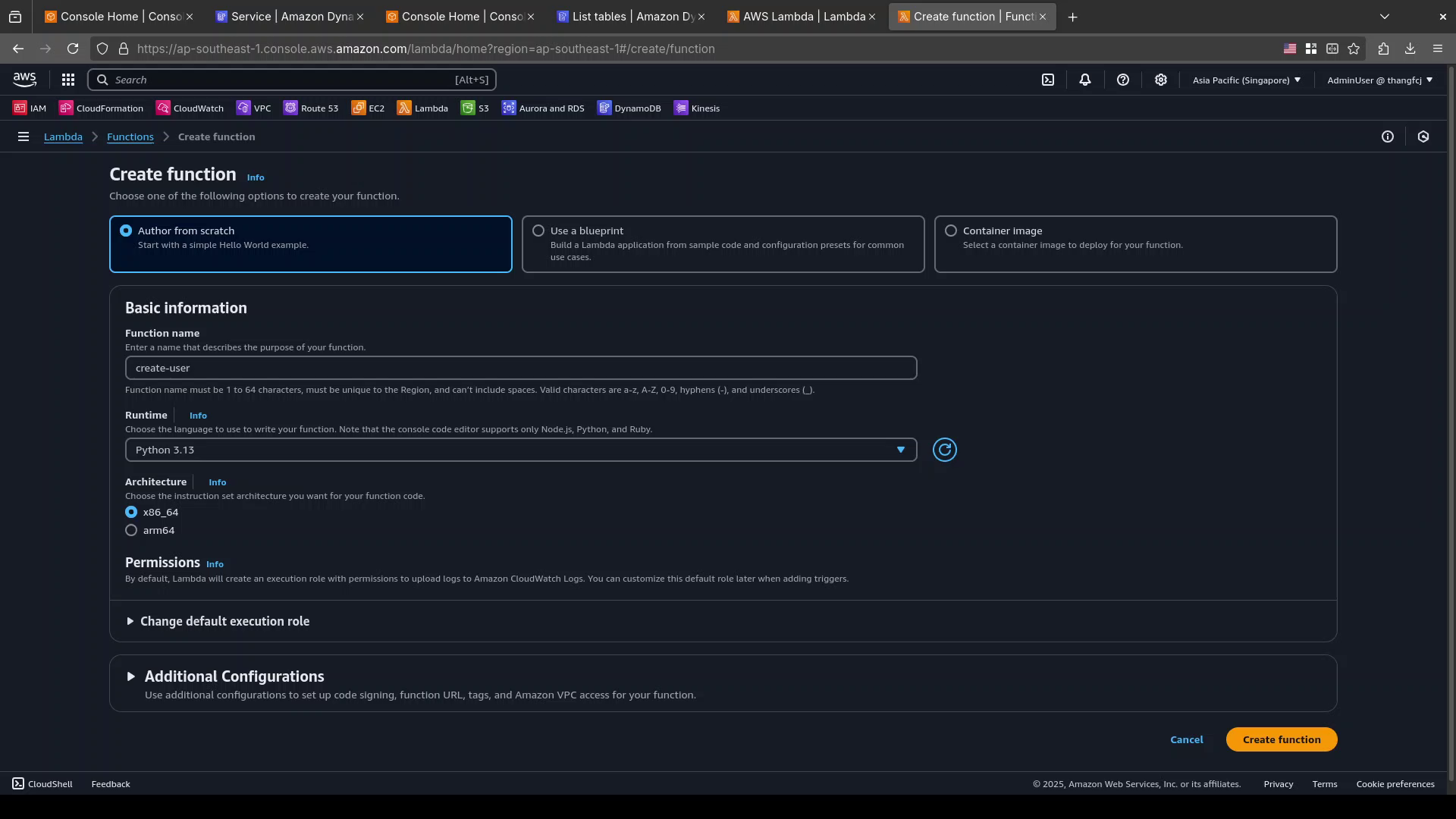The image size is (1456, 819).
Task: Toggle the Lambda side navigation hamburger
Action: pos(24,137)
